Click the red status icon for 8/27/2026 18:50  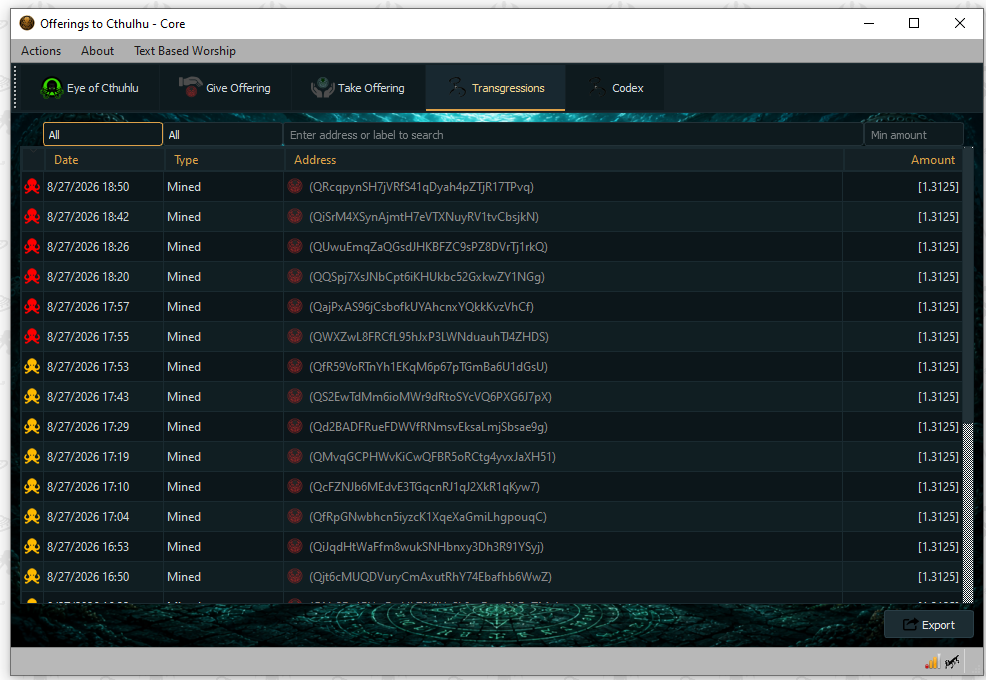pos(32,187)
